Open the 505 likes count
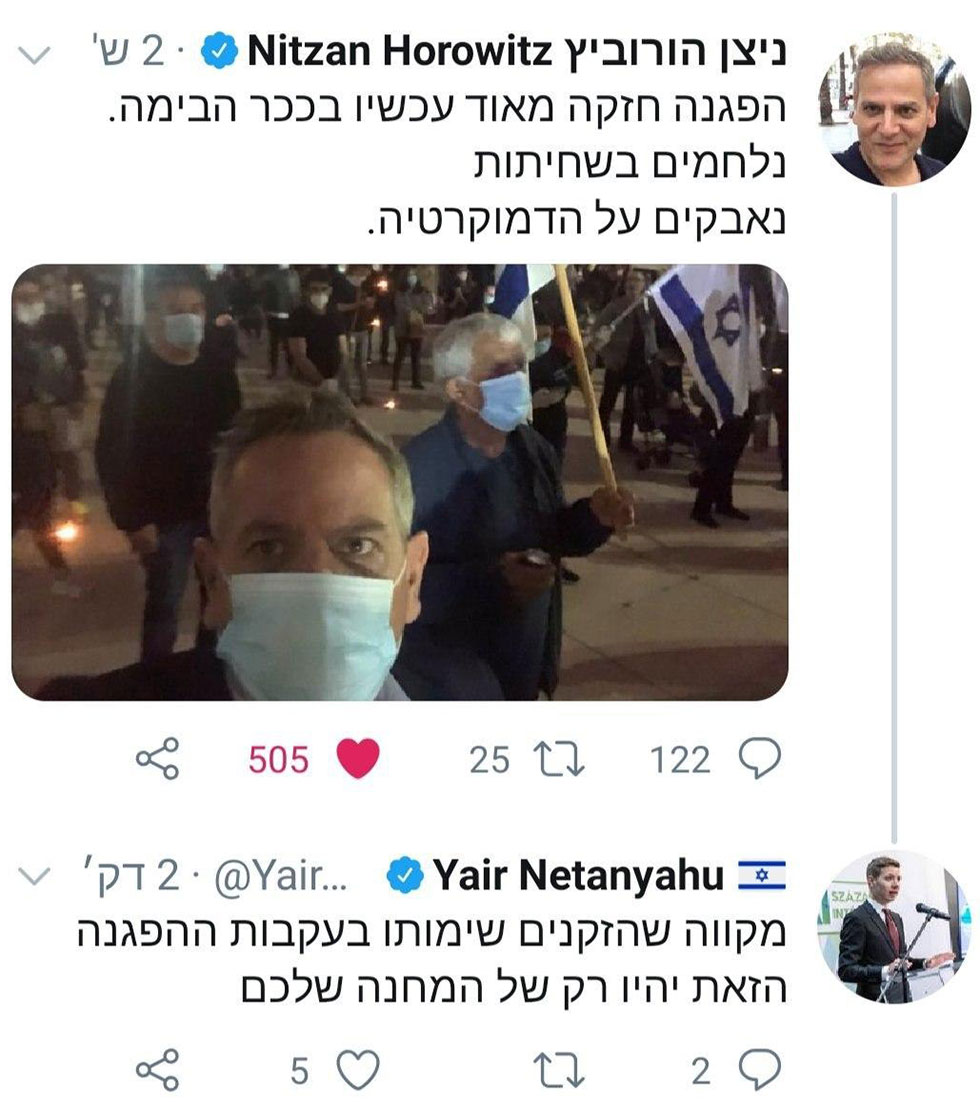The width and height of the screenshot is (980, 1113). pyautogui.click(x=279, y=760)
